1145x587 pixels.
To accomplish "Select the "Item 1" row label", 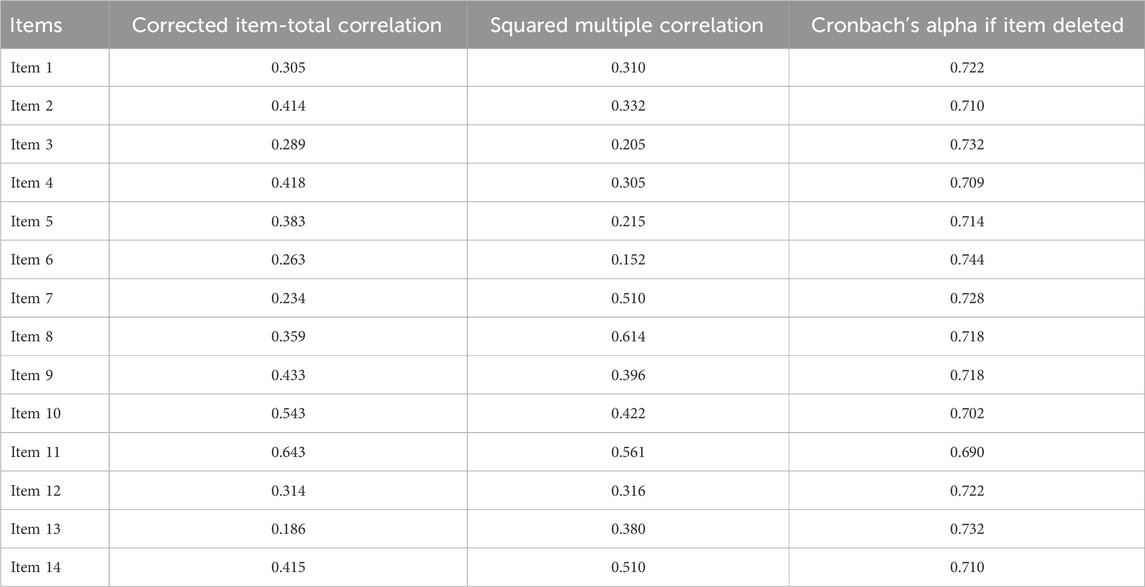I will 31,68.
